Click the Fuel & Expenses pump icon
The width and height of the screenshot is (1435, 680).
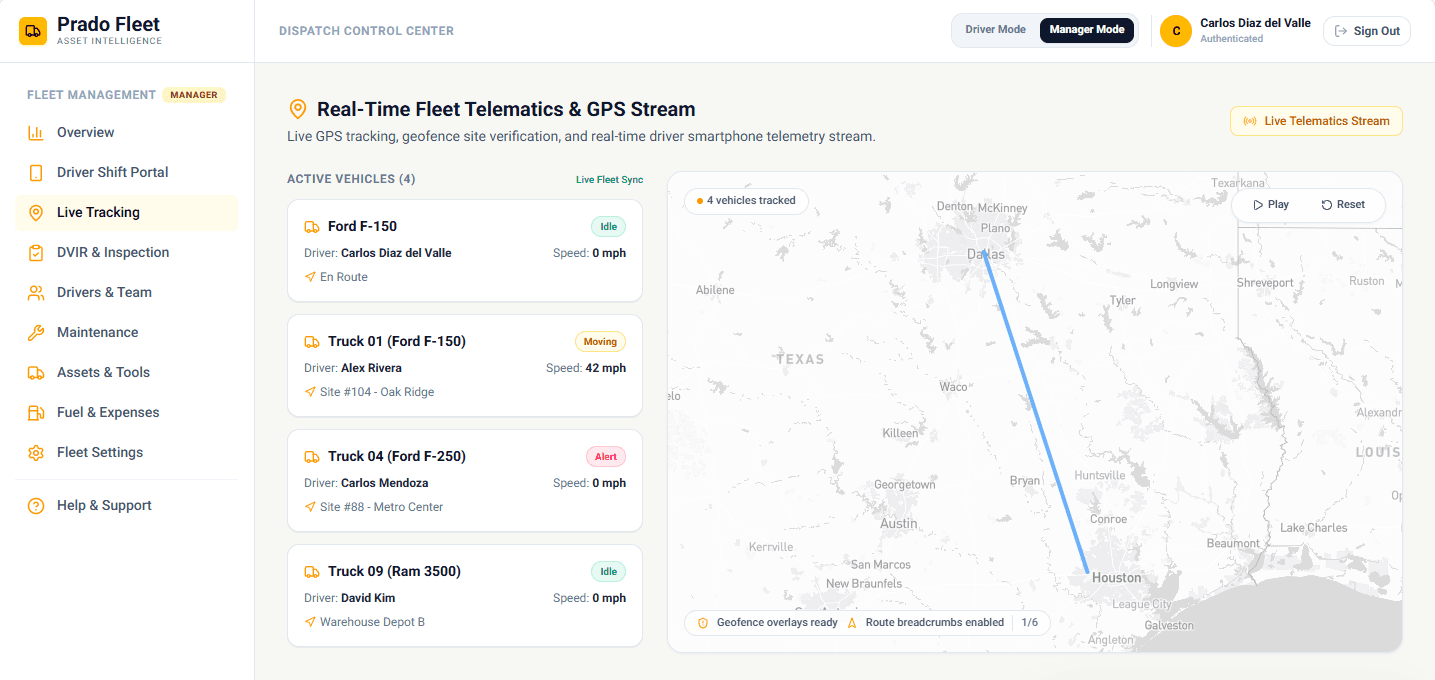[x=36, y=412]
